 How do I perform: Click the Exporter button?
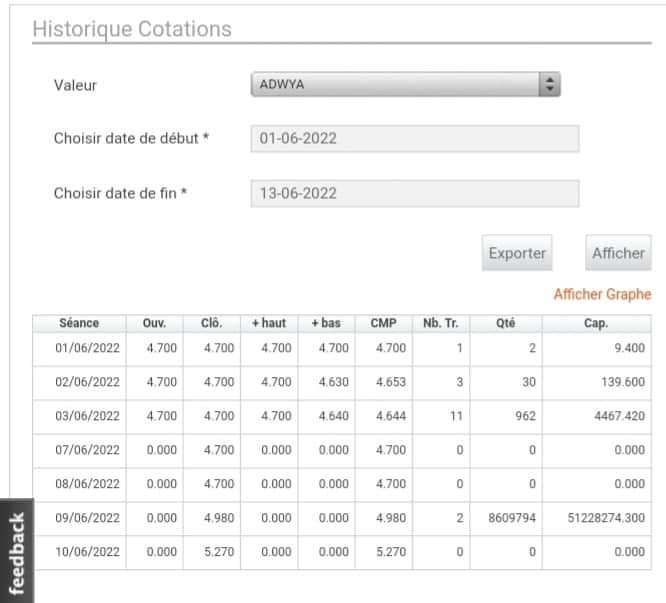[x=517, y=253]
